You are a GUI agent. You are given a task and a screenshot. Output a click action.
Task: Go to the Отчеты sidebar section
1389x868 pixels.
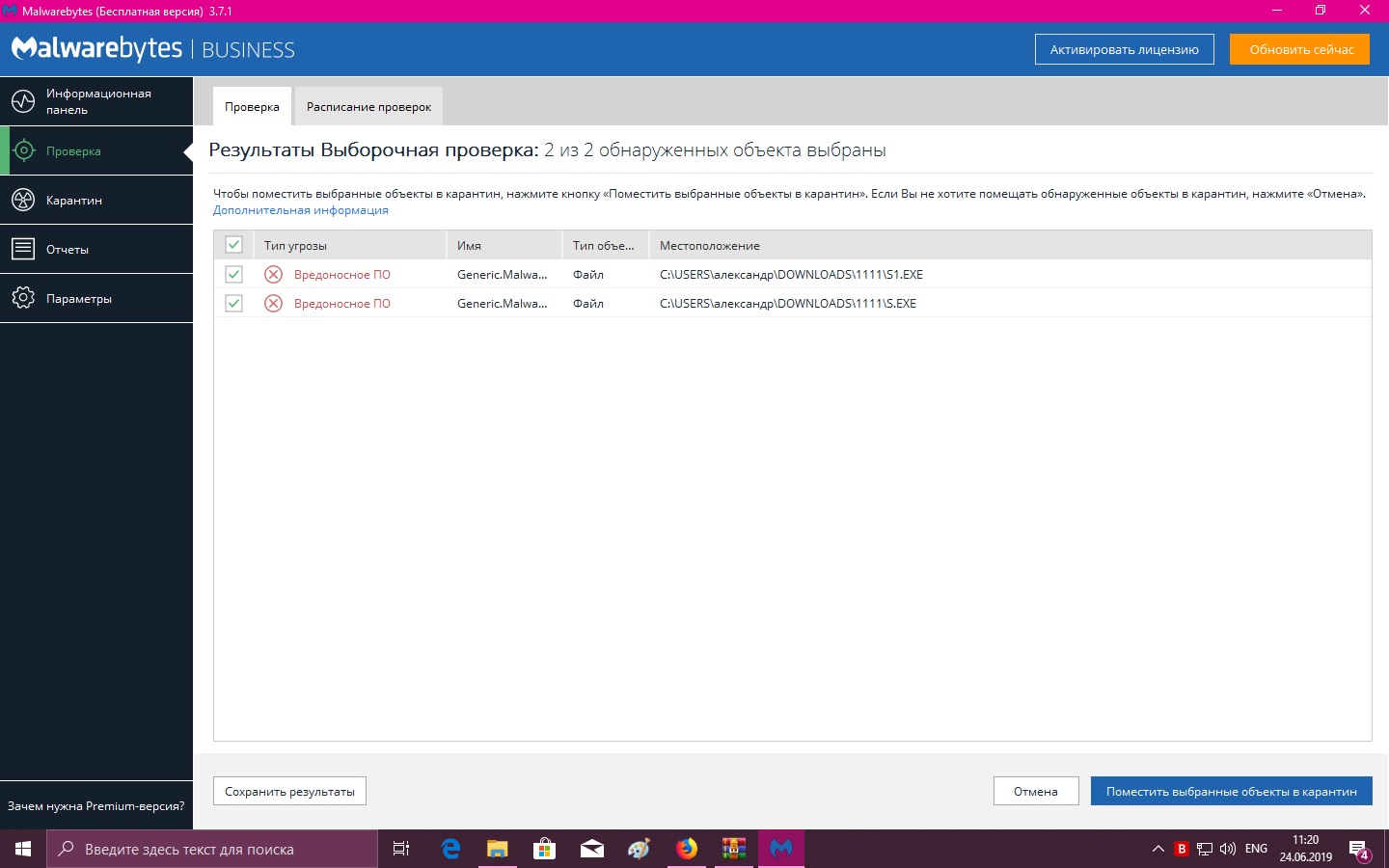(x=96, y=249)
